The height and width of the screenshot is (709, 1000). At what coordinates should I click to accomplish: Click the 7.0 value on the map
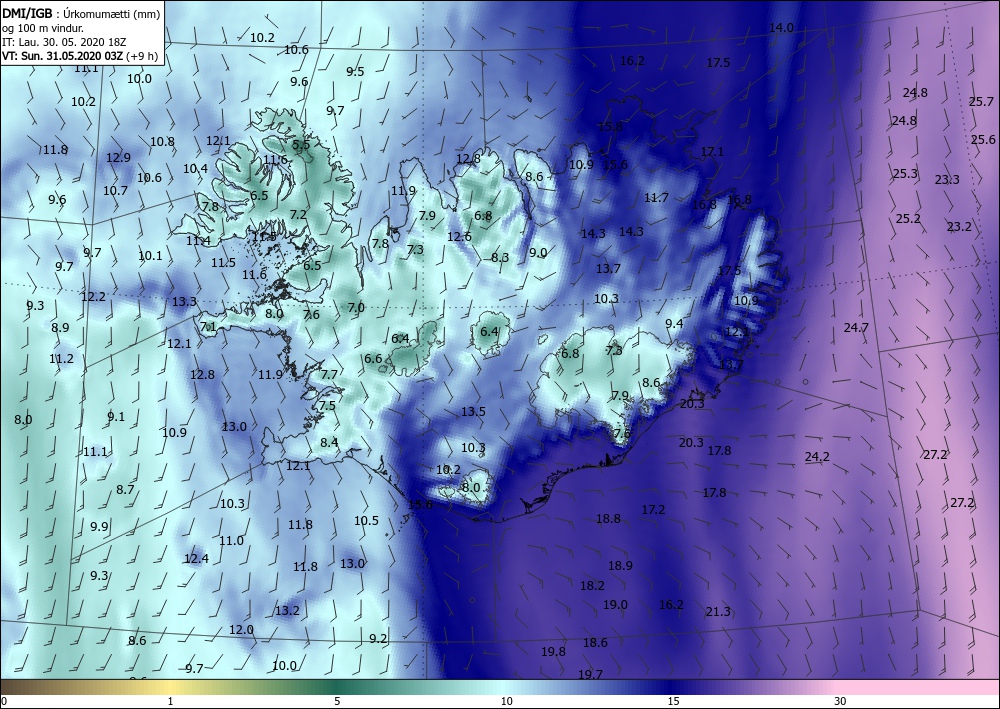click(x=356, y=307)
